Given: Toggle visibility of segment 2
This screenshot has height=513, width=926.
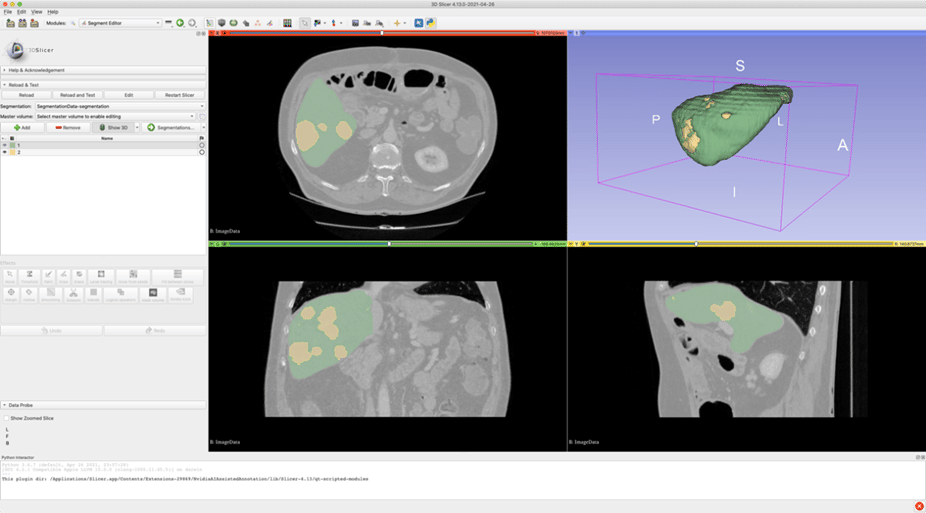Looking at the screenshot, I should coord(5,152).
